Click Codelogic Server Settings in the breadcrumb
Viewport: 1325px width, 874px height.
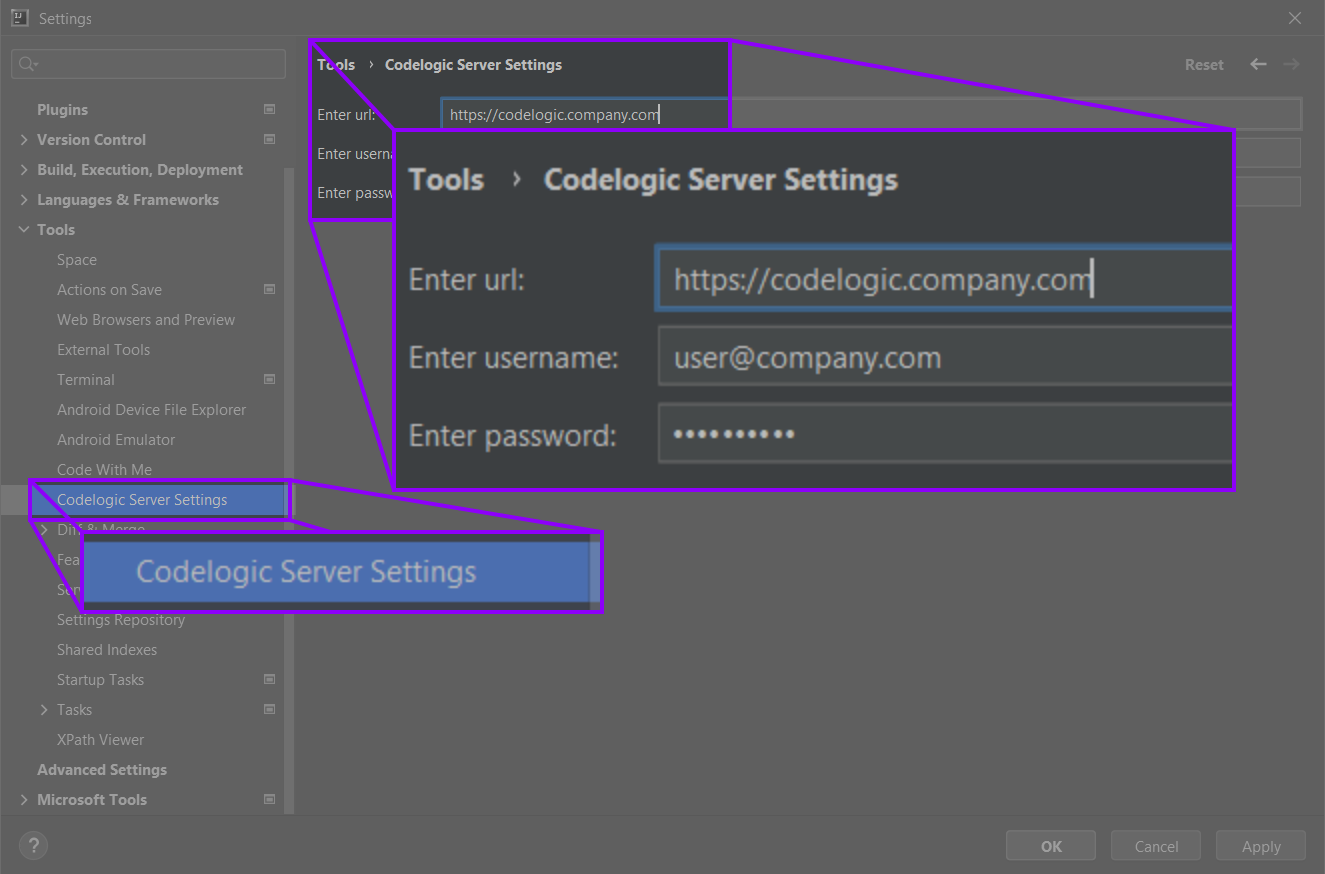tap(473, 64)
